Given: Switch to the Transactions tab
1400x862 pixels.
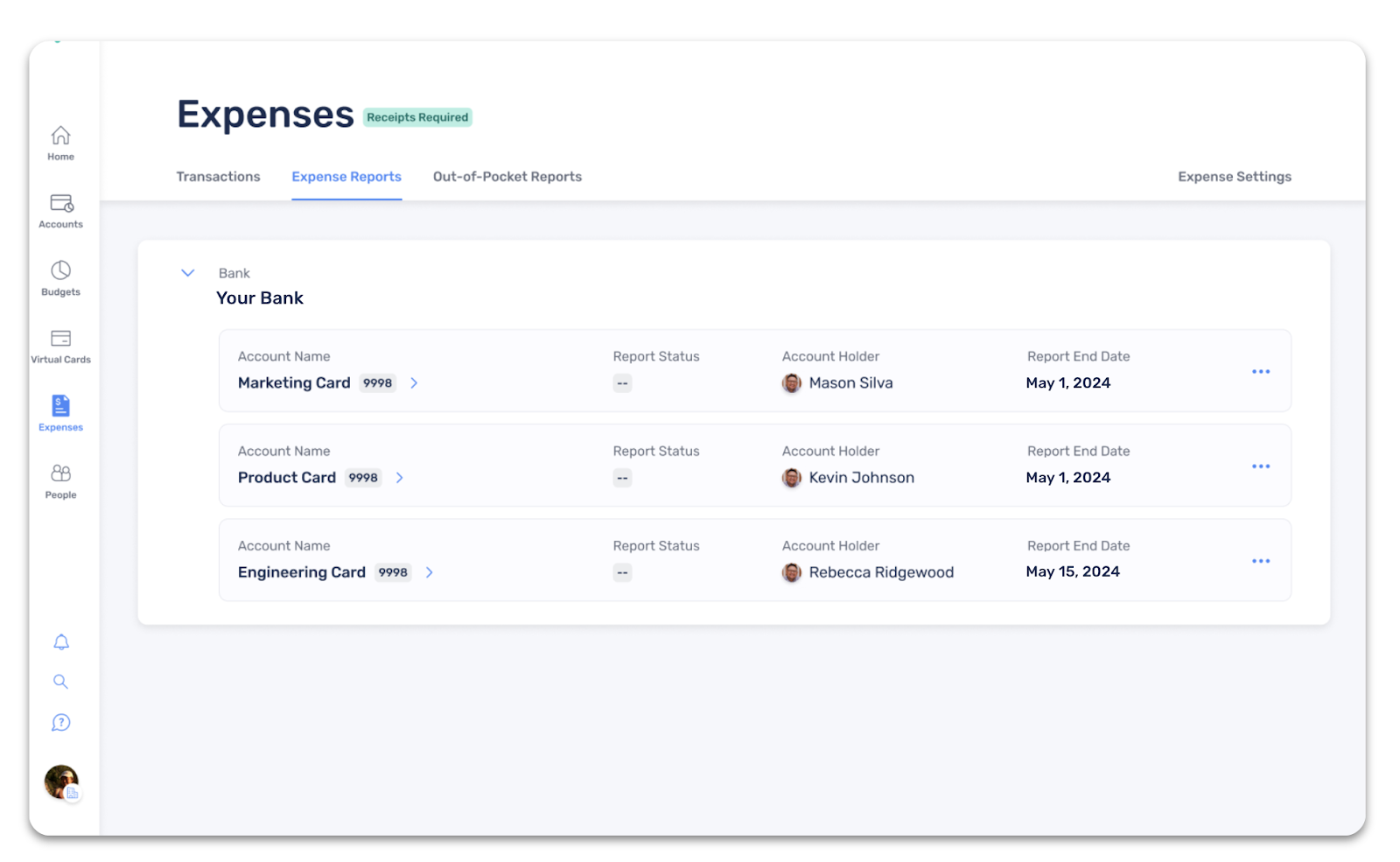Looking at the screenshot, I should click(219, 177).
